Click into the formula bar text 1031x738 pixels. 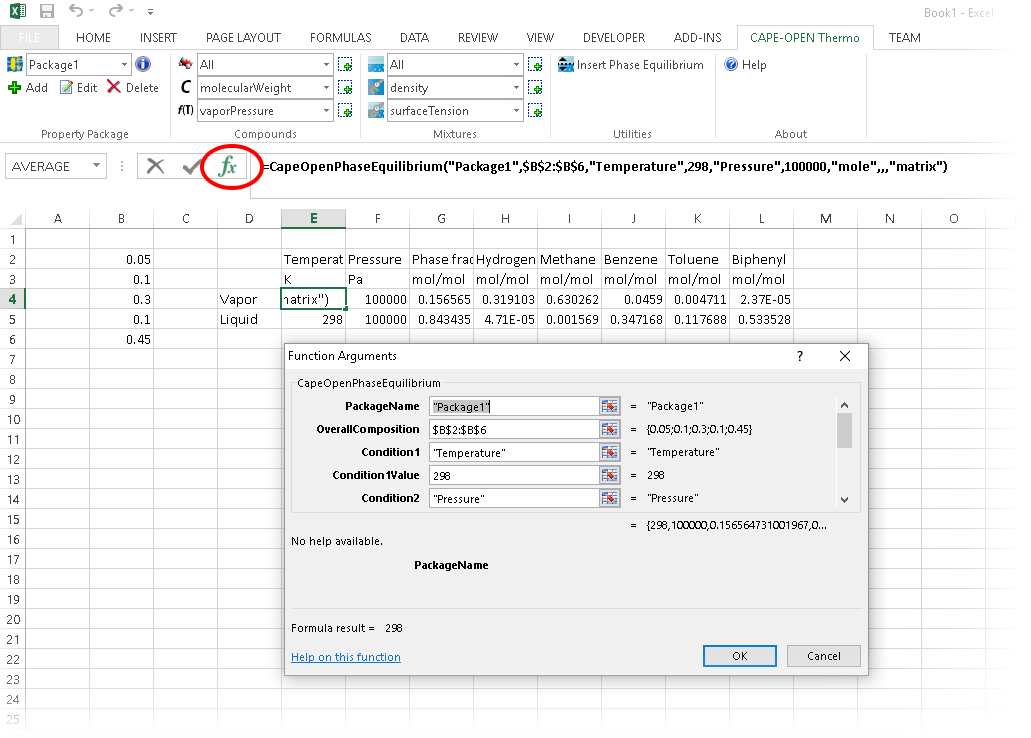coord(605,166)
